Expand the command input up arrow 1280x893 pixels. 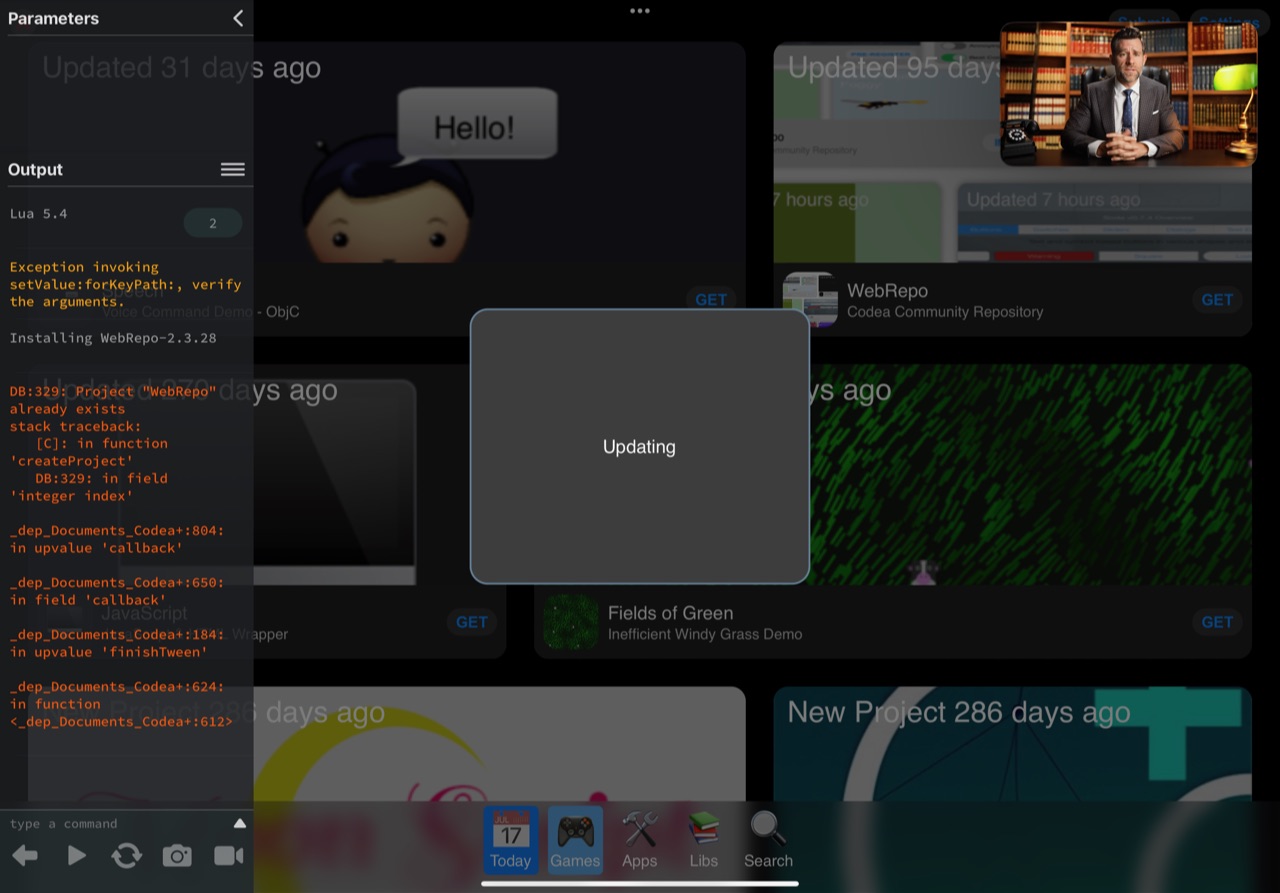239,823
